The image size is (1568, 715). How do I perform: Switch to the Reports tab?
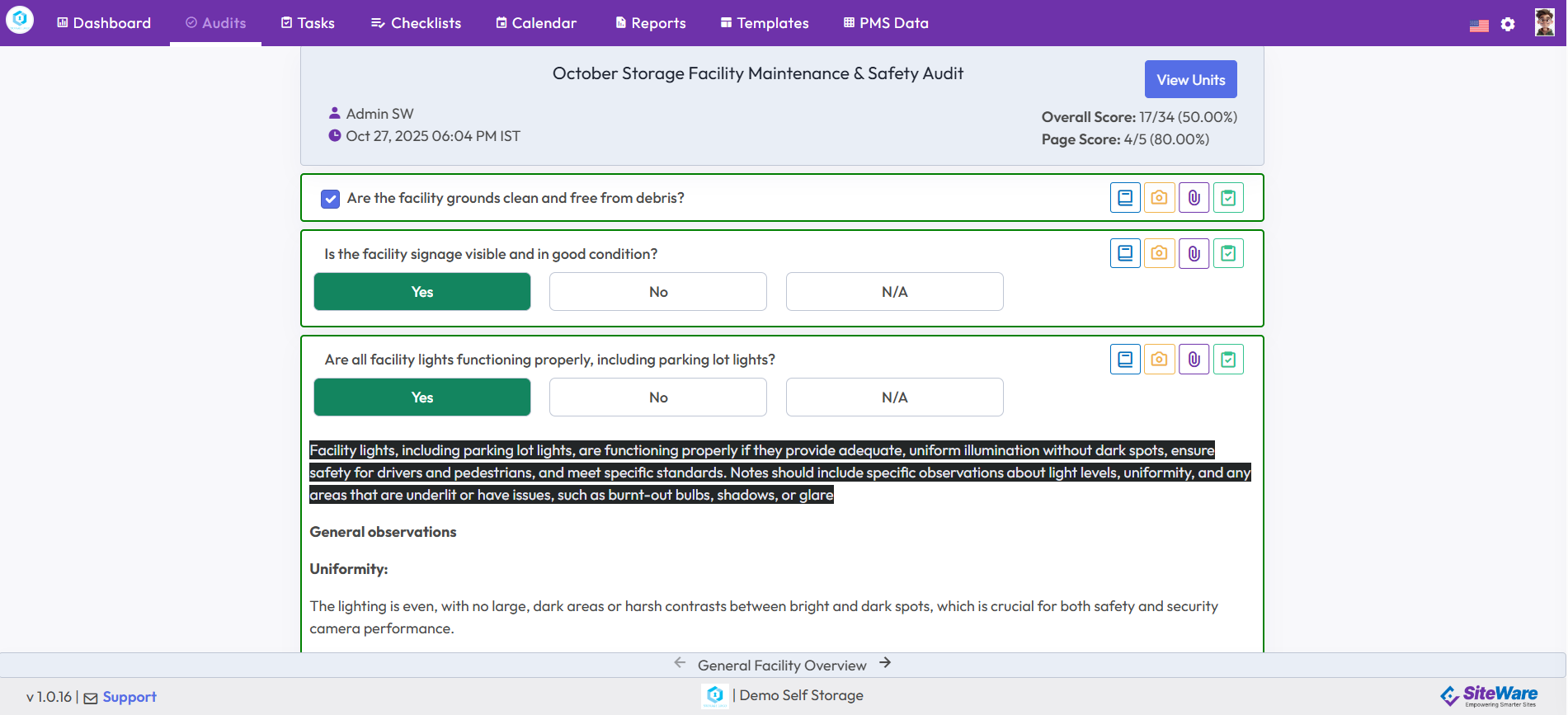tap(650, 23)
